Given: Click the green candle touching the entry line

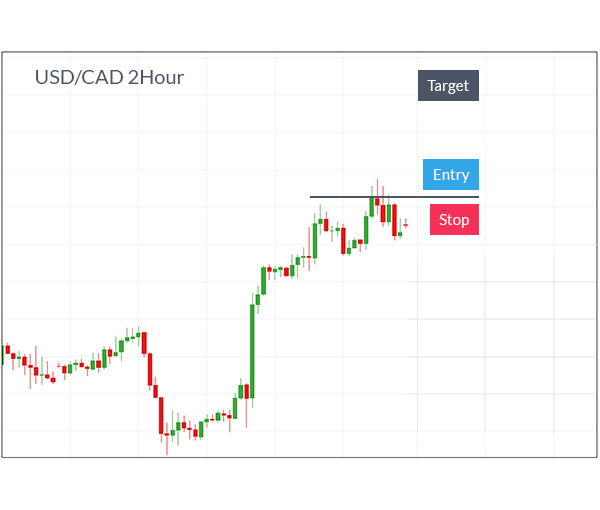Looking at the screenshot, I should click(372, 207).
